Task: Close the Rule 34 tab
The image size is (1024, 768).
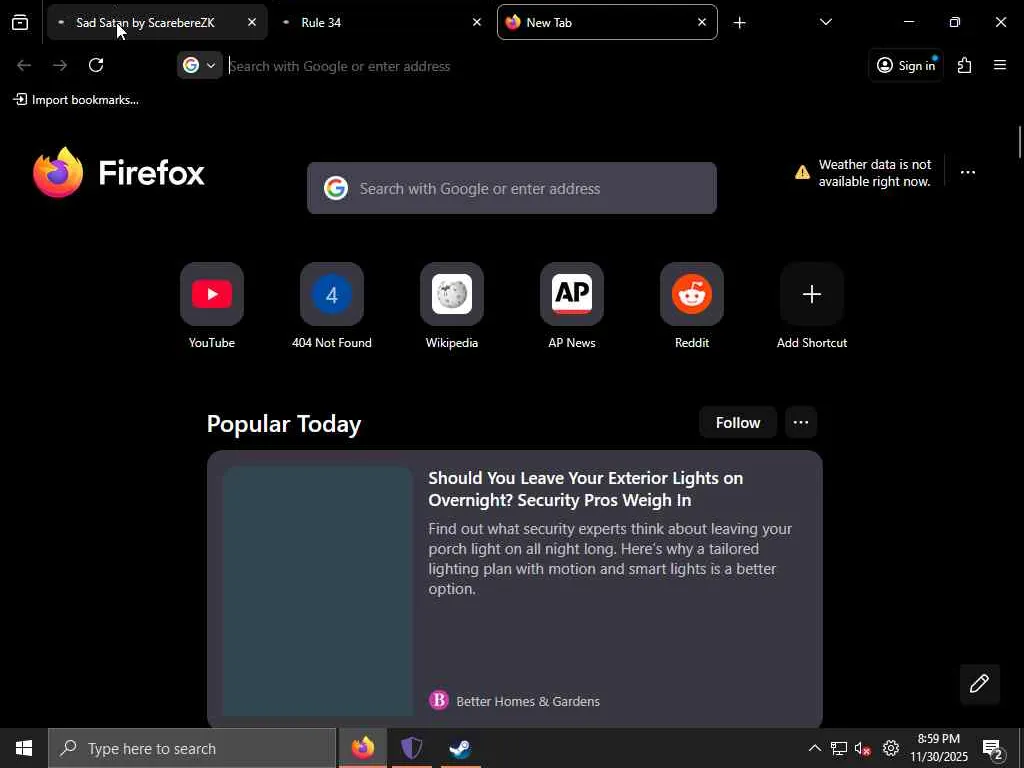Action: tap(477, 22)
